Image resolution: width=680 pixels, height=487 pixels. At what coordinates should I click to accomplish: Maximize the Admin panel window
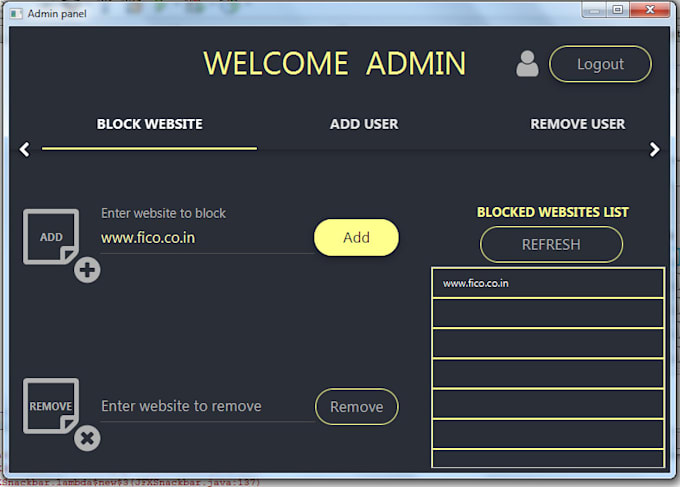click(x=618, y=10)
